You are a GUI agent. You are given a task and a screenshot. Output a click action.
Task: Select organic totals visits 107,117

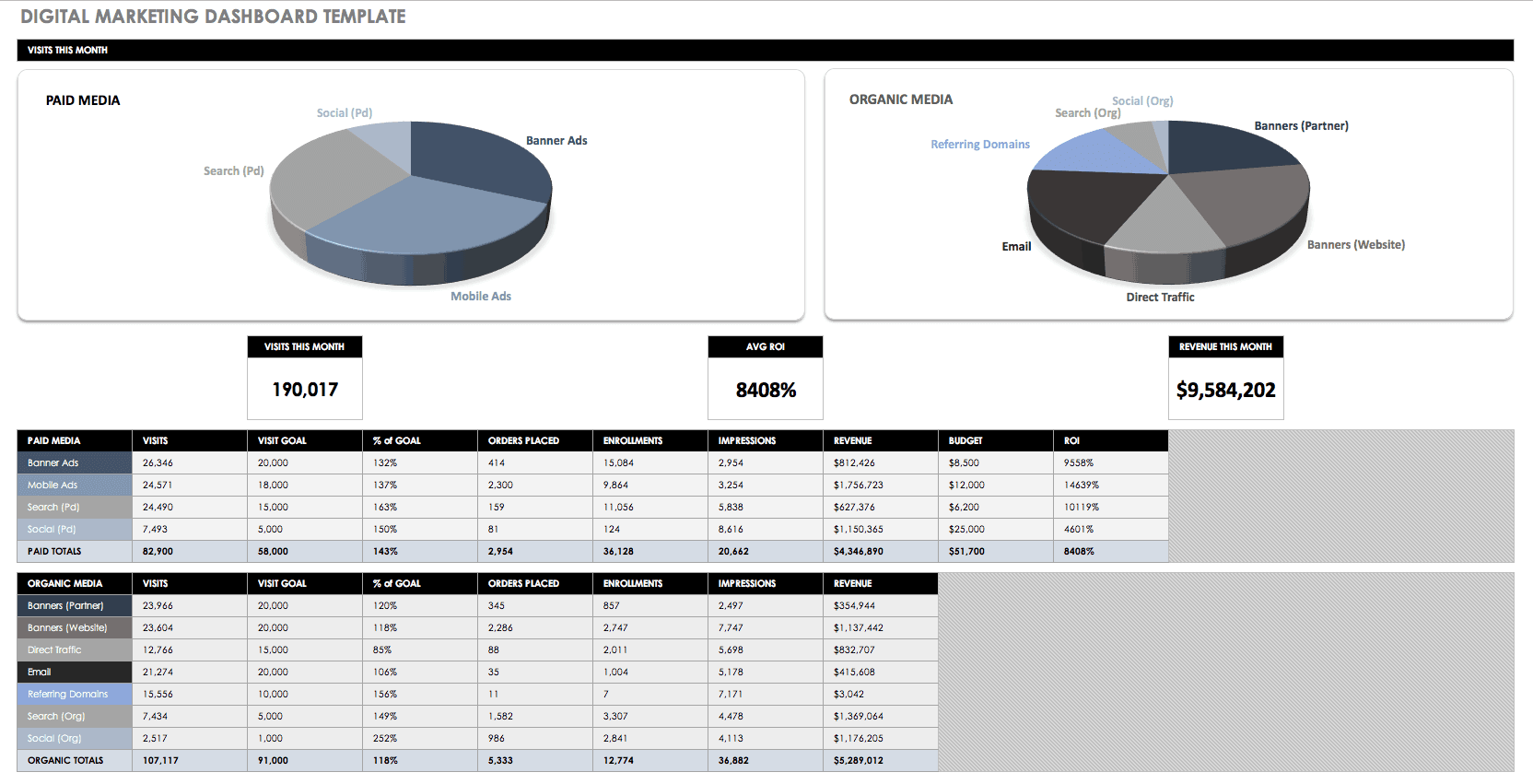(190, 761)
